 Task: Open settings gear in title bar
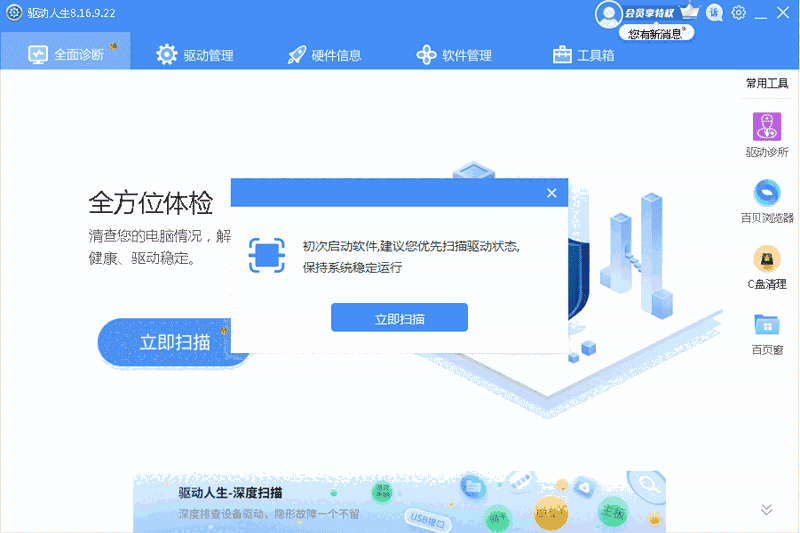point(738,12)
